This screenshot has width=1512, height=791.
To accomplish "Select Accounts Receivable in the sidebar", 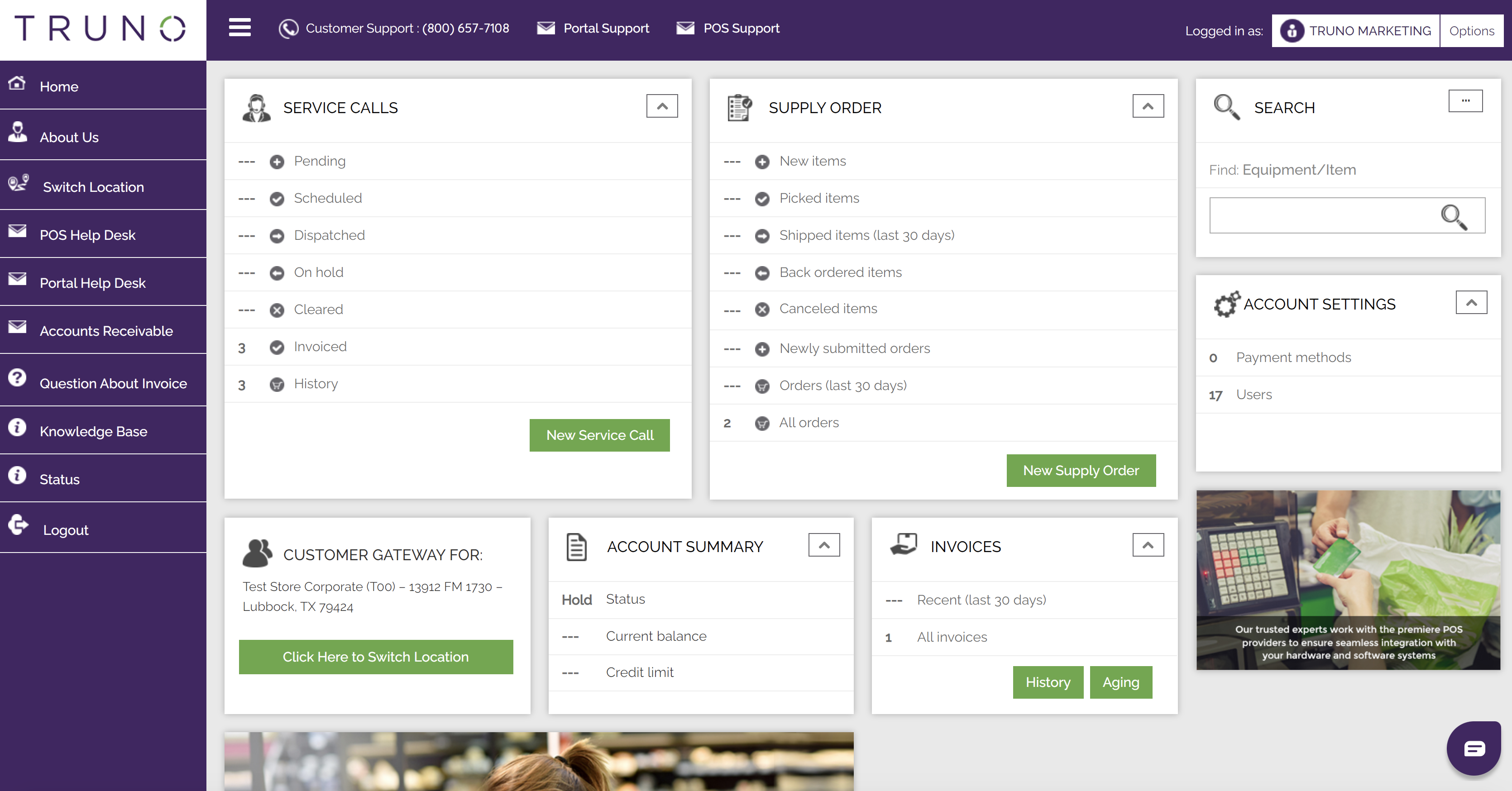I will (106, 330).
